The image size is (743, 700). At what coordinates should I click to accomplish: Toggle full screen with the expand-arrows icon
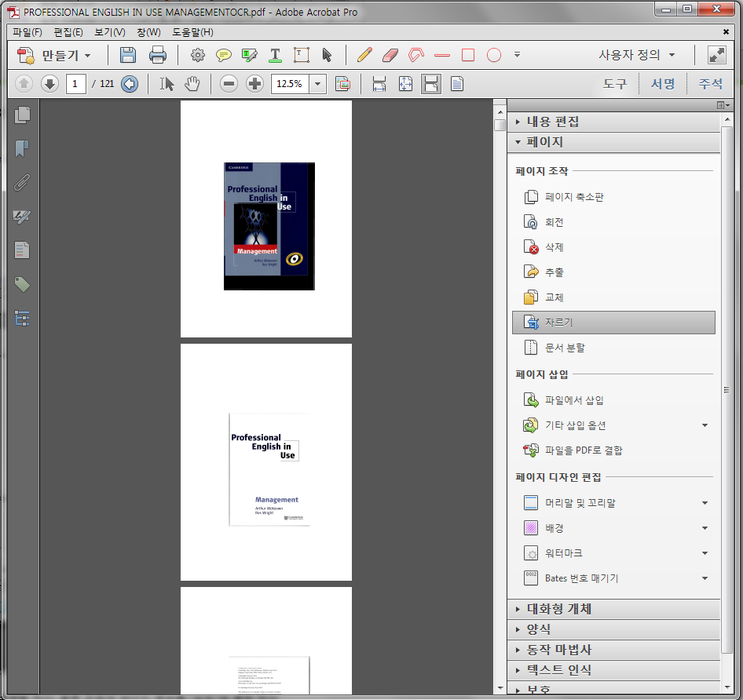[716, 55]
